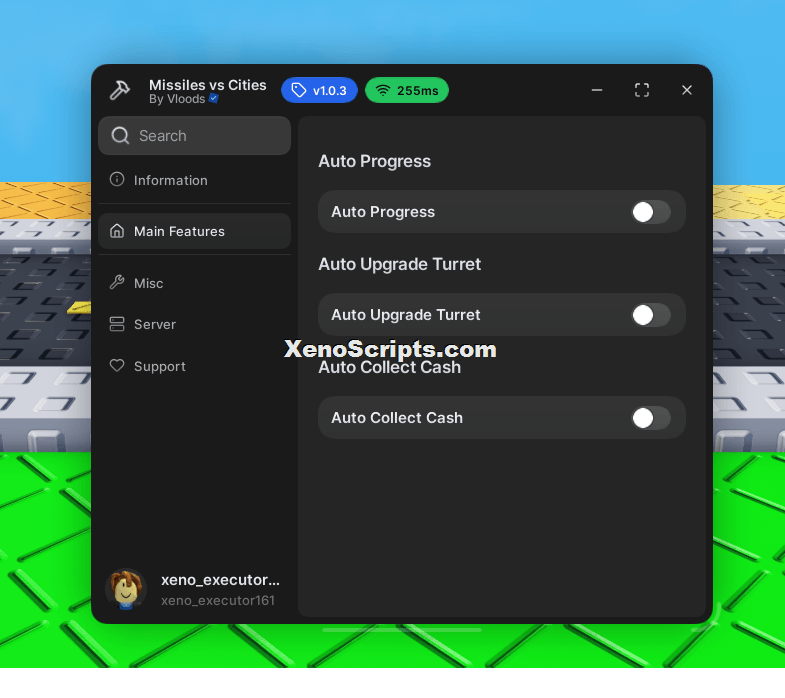Image resolution: width=785 pixels, height=698 pixels.
Task: Select the Main Features tab
Action: (x=194, y=231)
